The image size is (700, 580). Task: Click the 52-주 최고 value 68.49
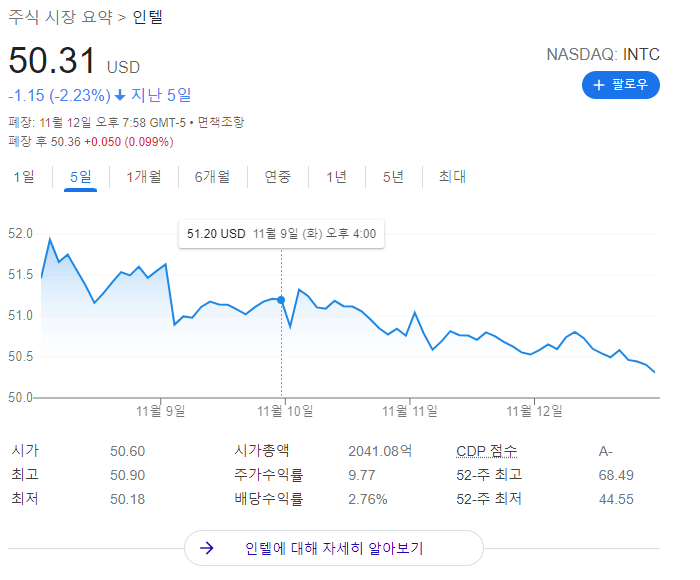616,475
